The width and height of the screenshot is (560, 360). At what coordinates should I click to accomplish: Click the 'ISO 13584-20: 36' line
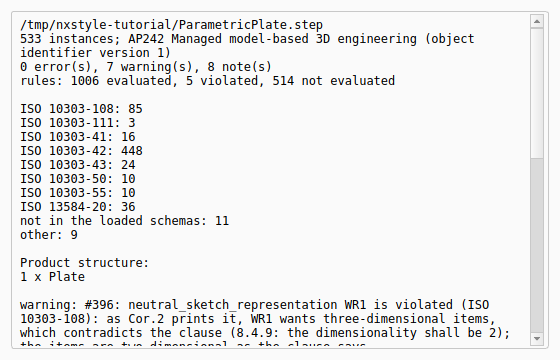(78, 206)
